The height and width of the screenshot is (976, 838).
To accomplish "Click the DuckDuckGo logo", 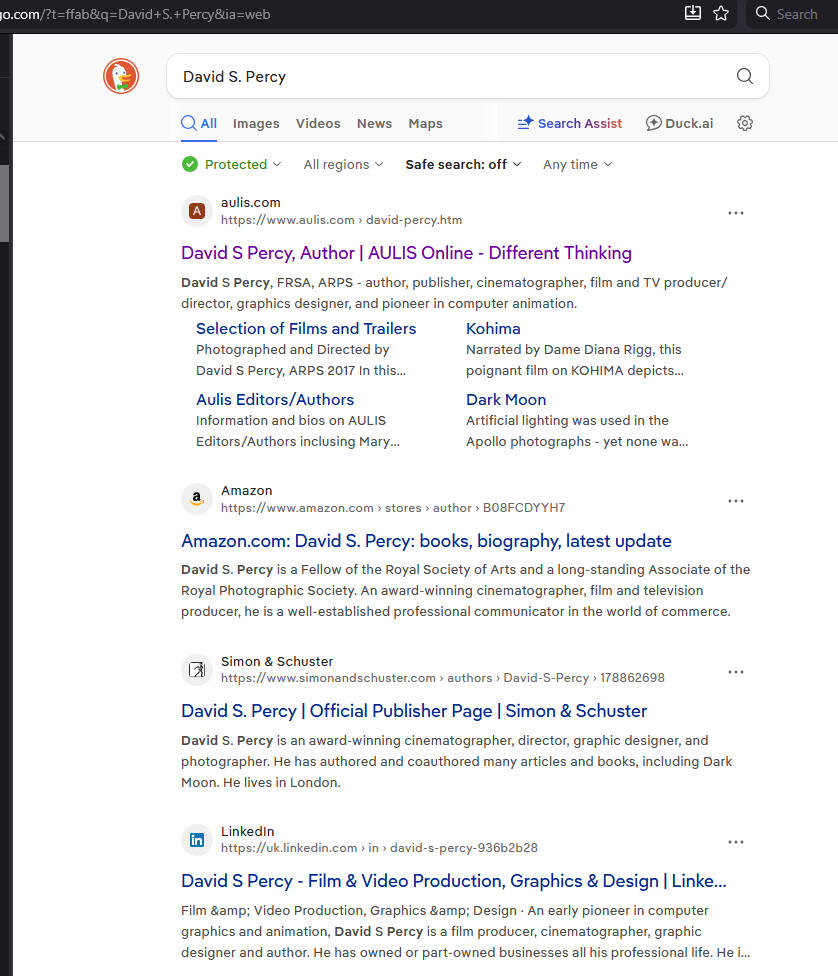I will pyautogui.click(x=121, y=77).
